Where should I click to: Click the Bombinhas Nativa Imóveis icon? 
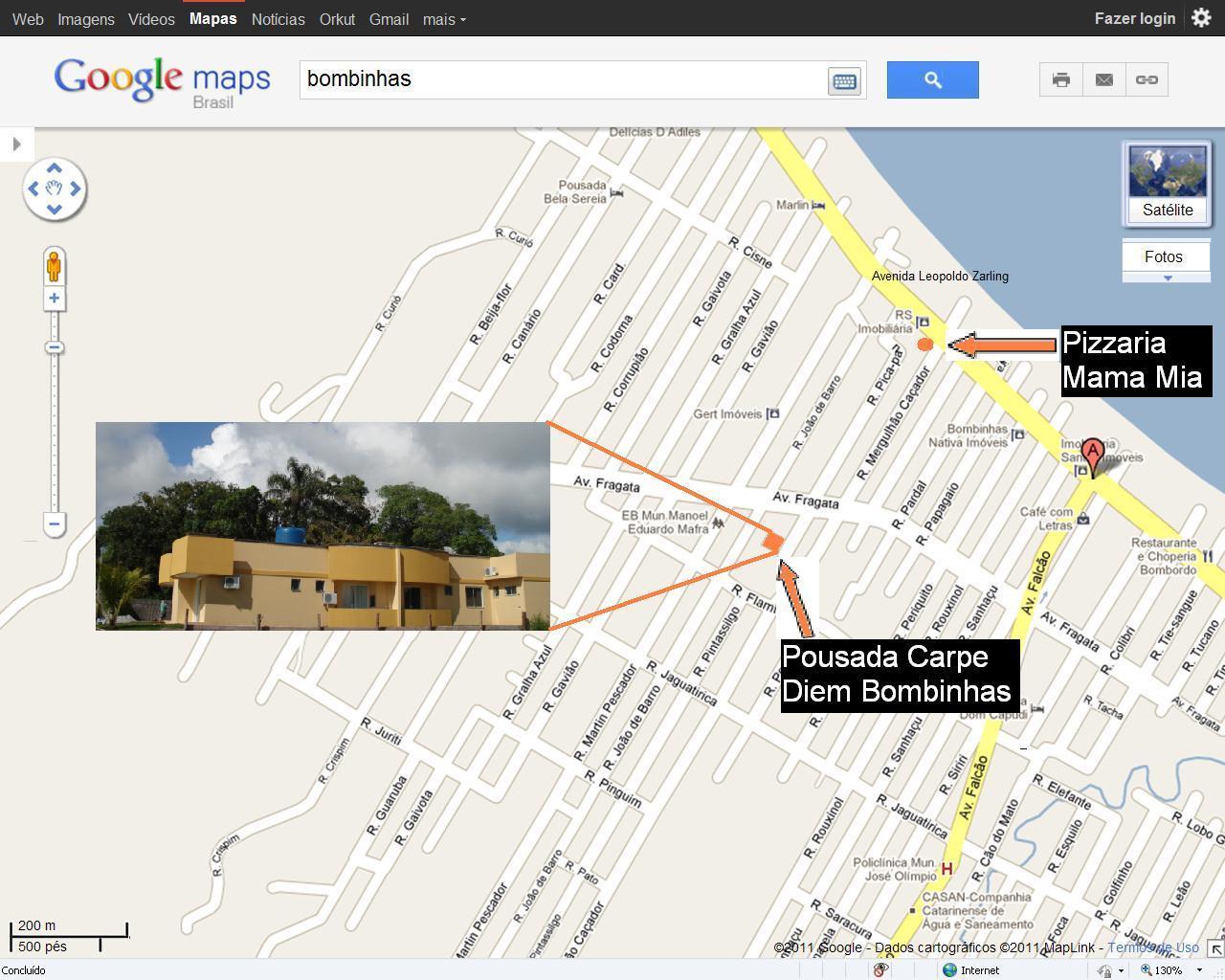click(x=1018, y=434)
